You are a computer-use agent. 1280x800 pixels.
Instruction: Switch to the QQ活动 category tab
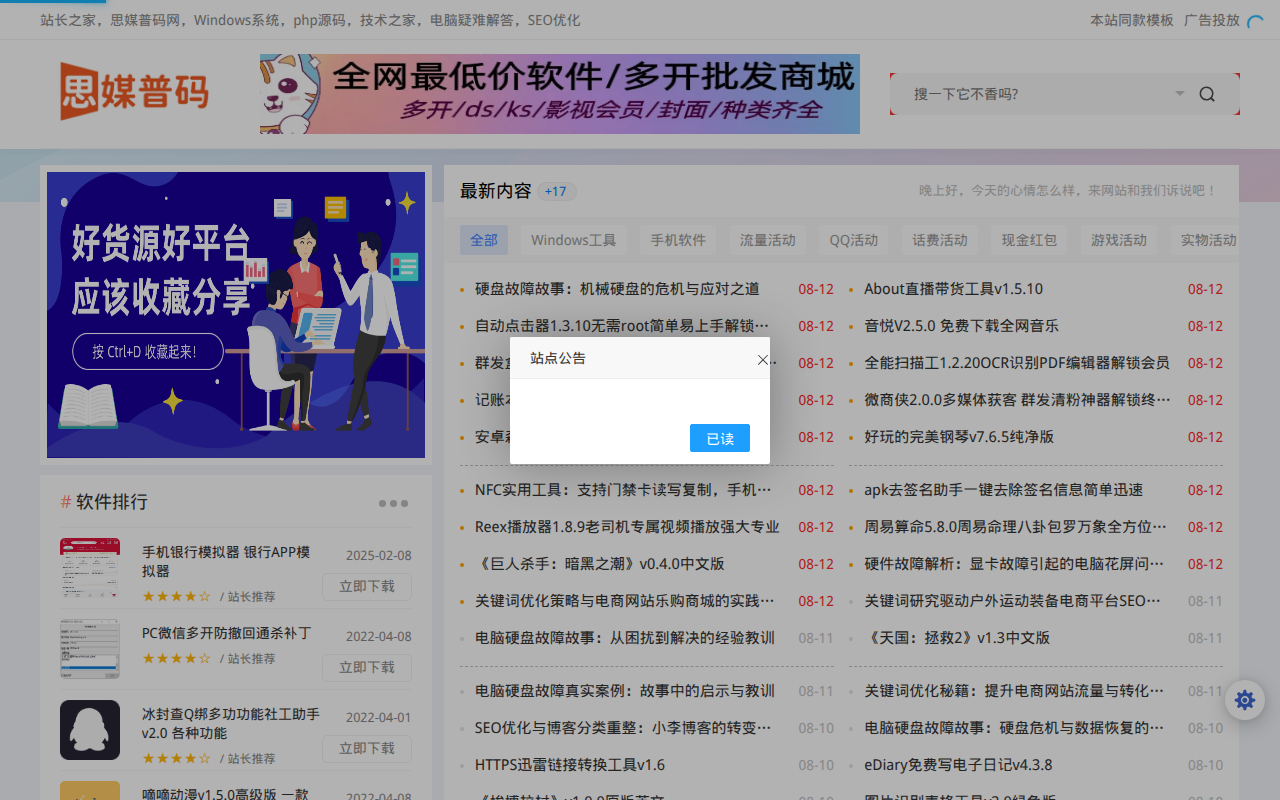coord(853,240)
